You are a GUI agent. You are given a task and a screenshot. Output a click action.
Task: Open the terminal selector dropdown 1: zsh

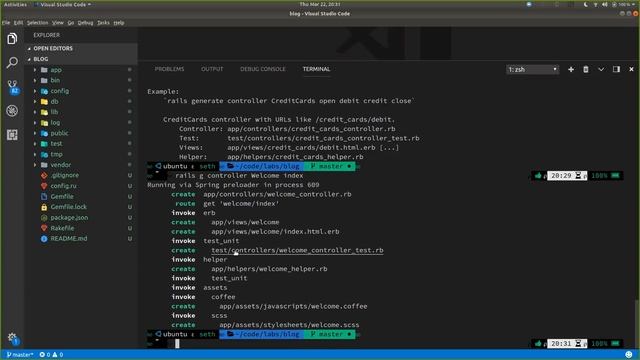(532, 70)
